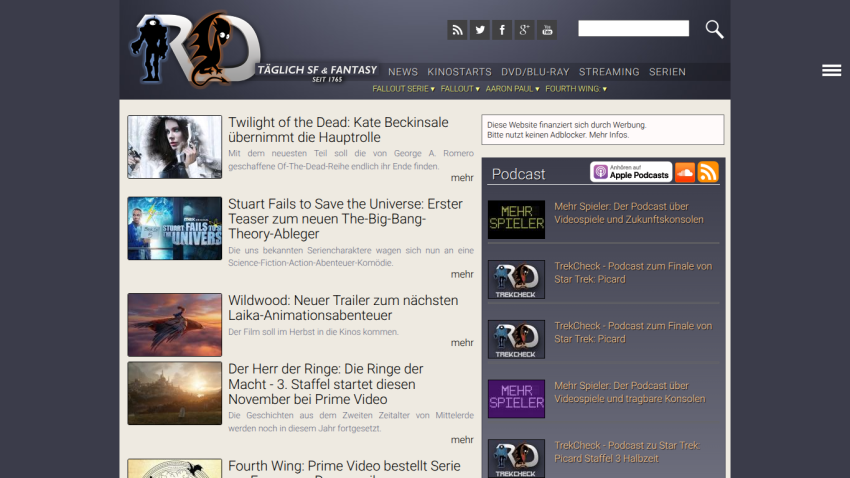
Task: Open the Fourth Wing Prime Video headline
Action: tap(344, 466)
